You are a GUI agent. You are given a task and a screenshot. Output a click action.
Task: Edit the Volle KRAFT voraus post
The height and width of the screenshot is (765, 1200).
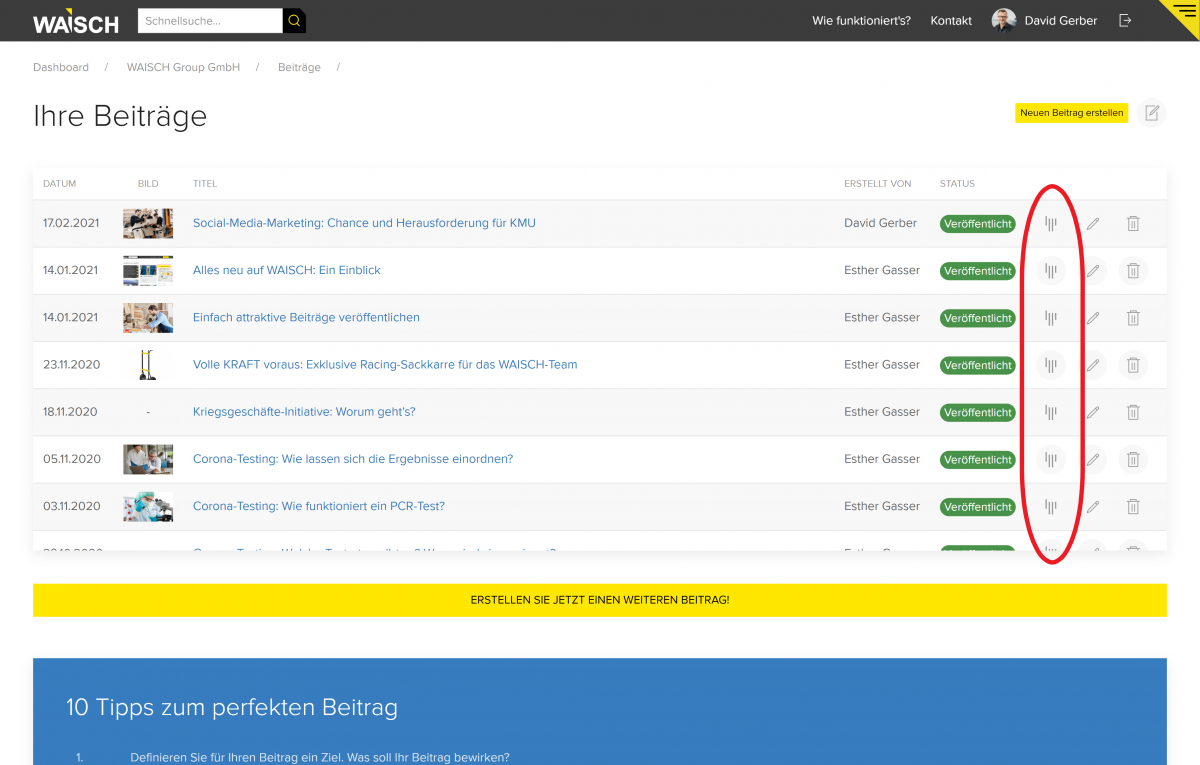pyautogui.click(x=1093, y=365)
